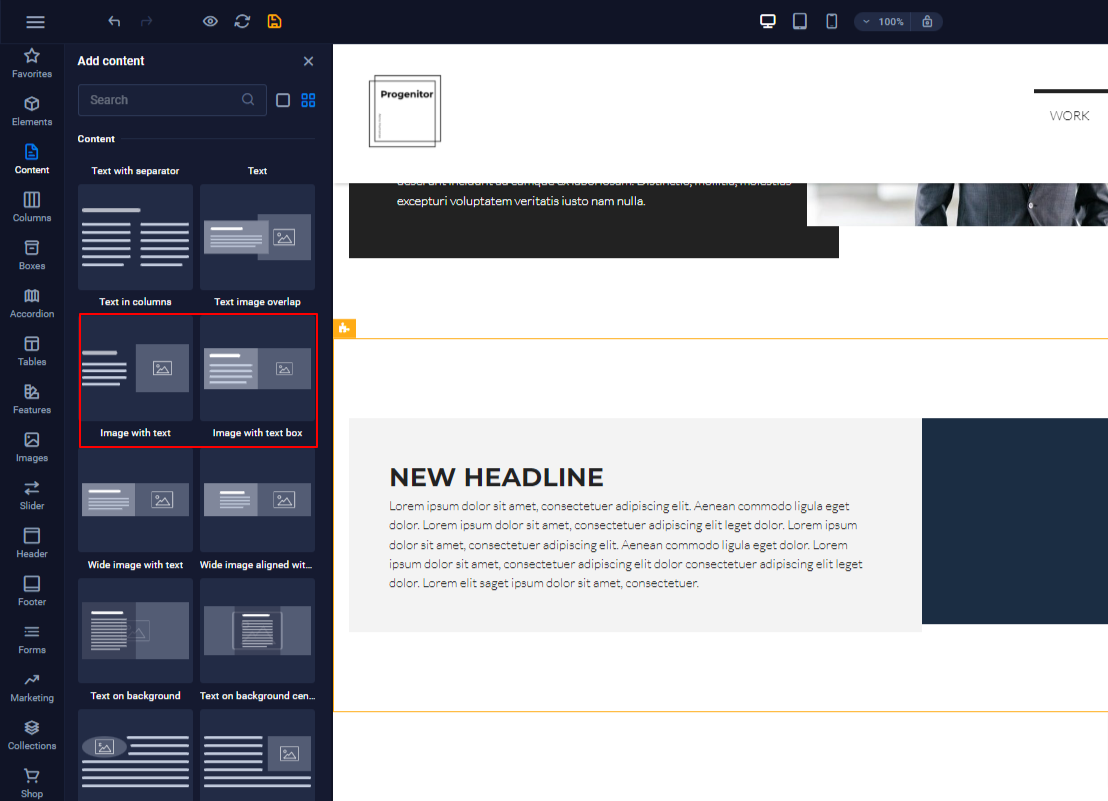Select the thumbnail with text lines beside a small image
Screen dimensions: 1108x801
coord(257,755)
